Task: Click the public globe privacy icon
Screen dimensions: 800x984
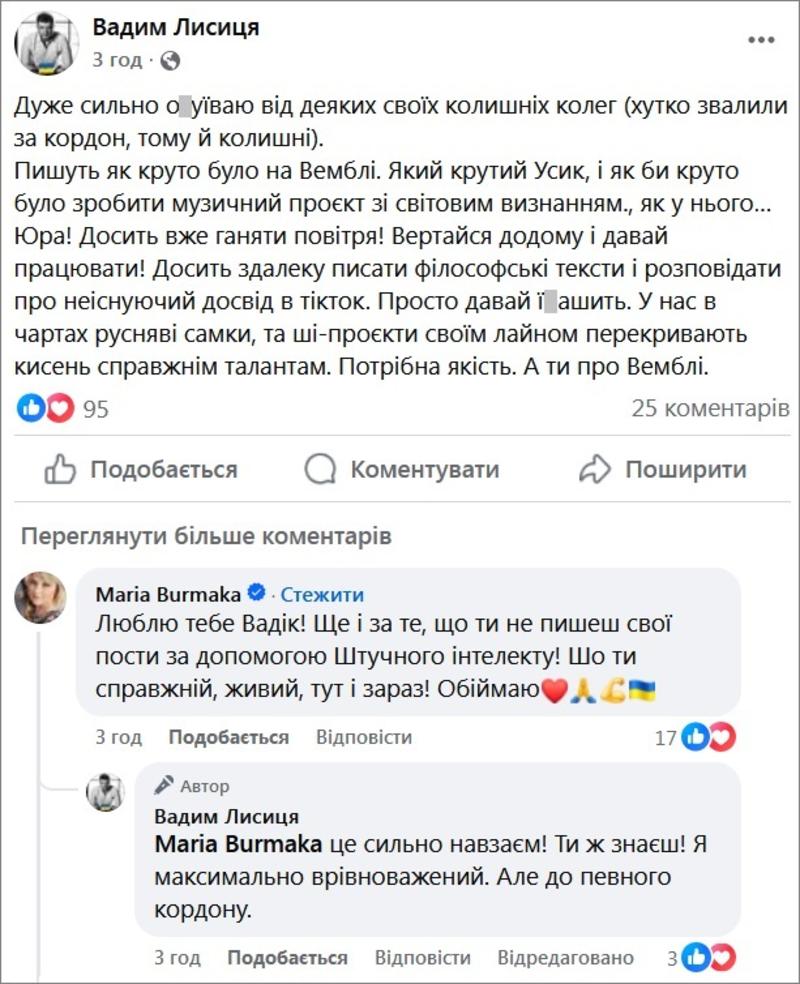Action: 170,60
